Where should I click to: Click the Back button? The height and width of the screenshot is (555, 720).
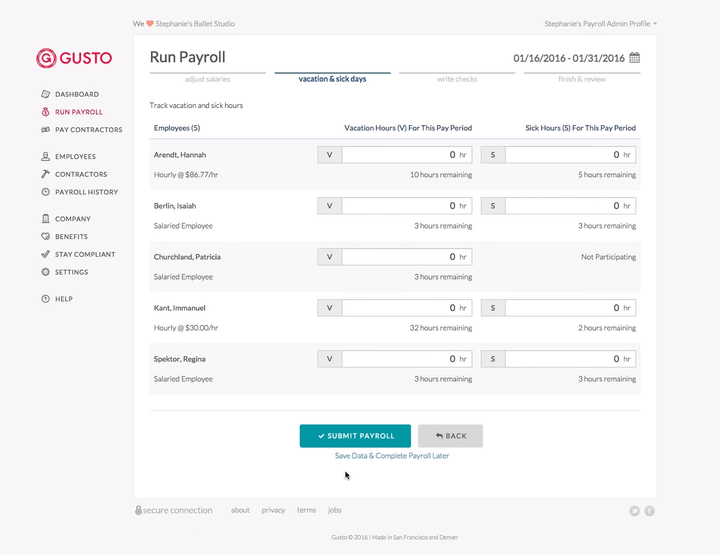450,436
